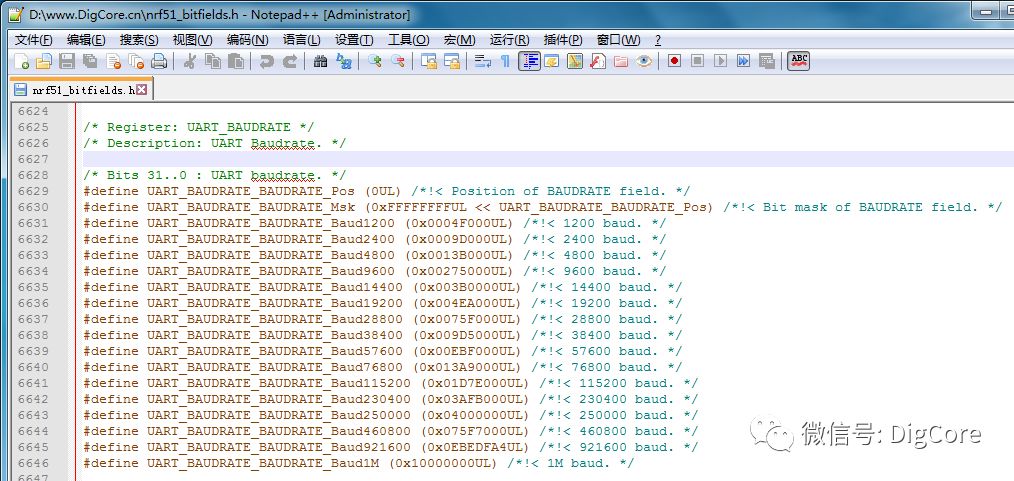Image resolution: width=1014 pixels, height=481 pixels.
Task: Close the nrf51_bitfields.h tab with red X
Action: point(142,90)
